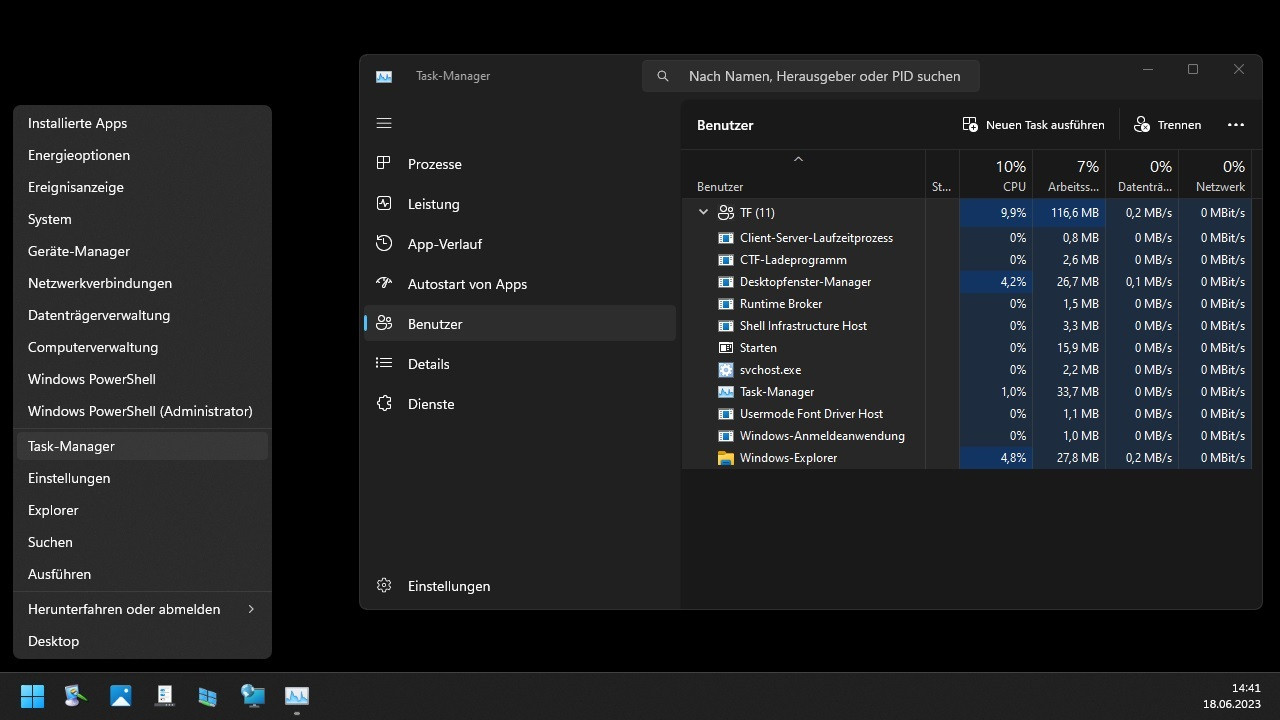Open Autostart von Apps icon
The width and height of the screenshot is (1280, 720).
click(x=384, y=283)
